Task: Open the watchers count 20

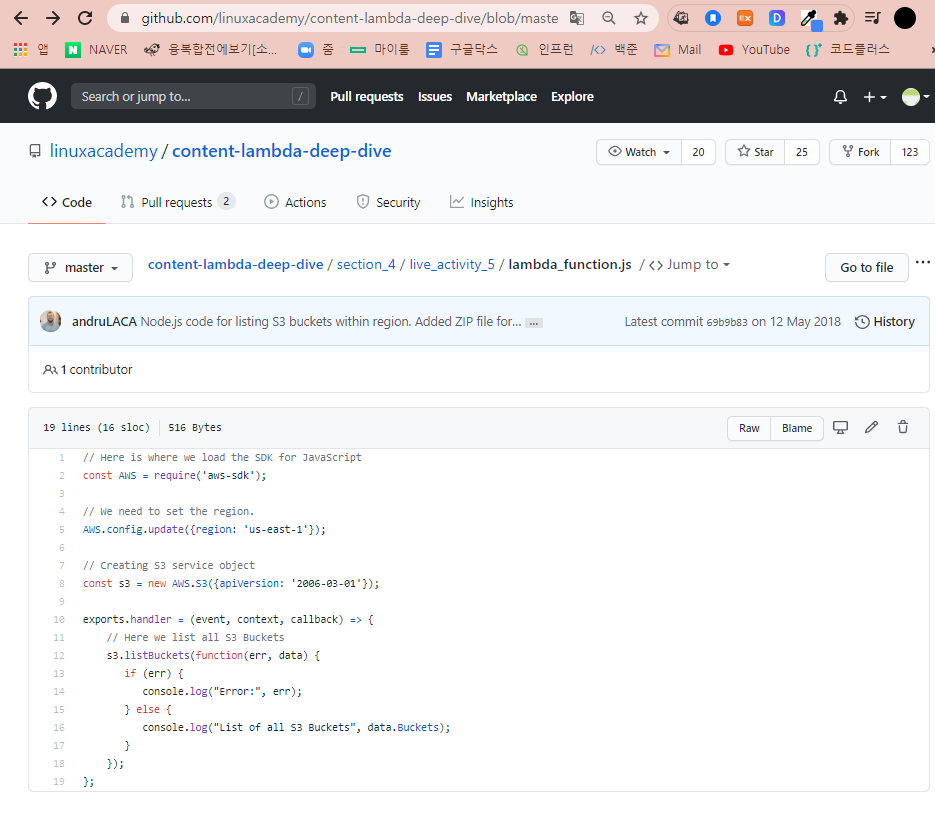Action: tap(698, 152)
